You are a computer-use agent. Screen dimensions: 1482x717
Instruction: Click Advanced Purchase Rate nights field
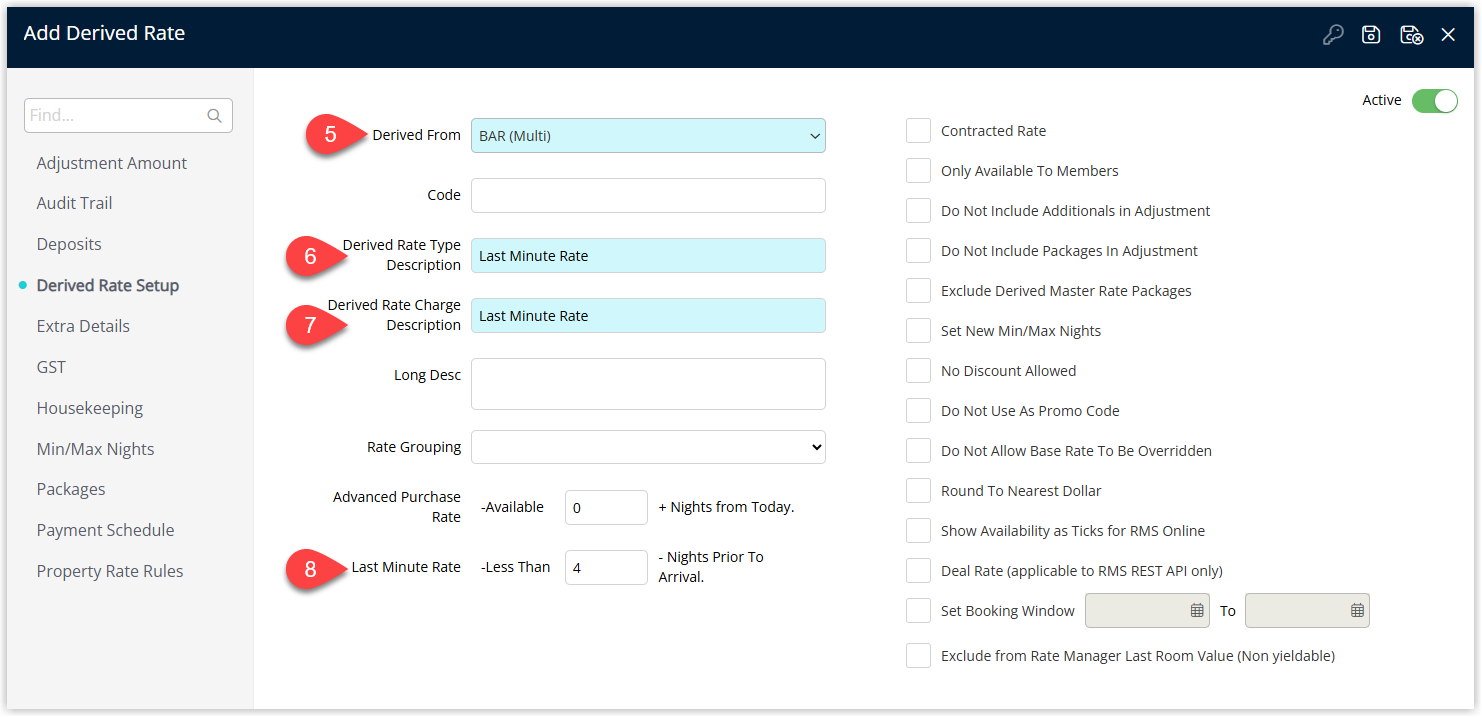606,507
